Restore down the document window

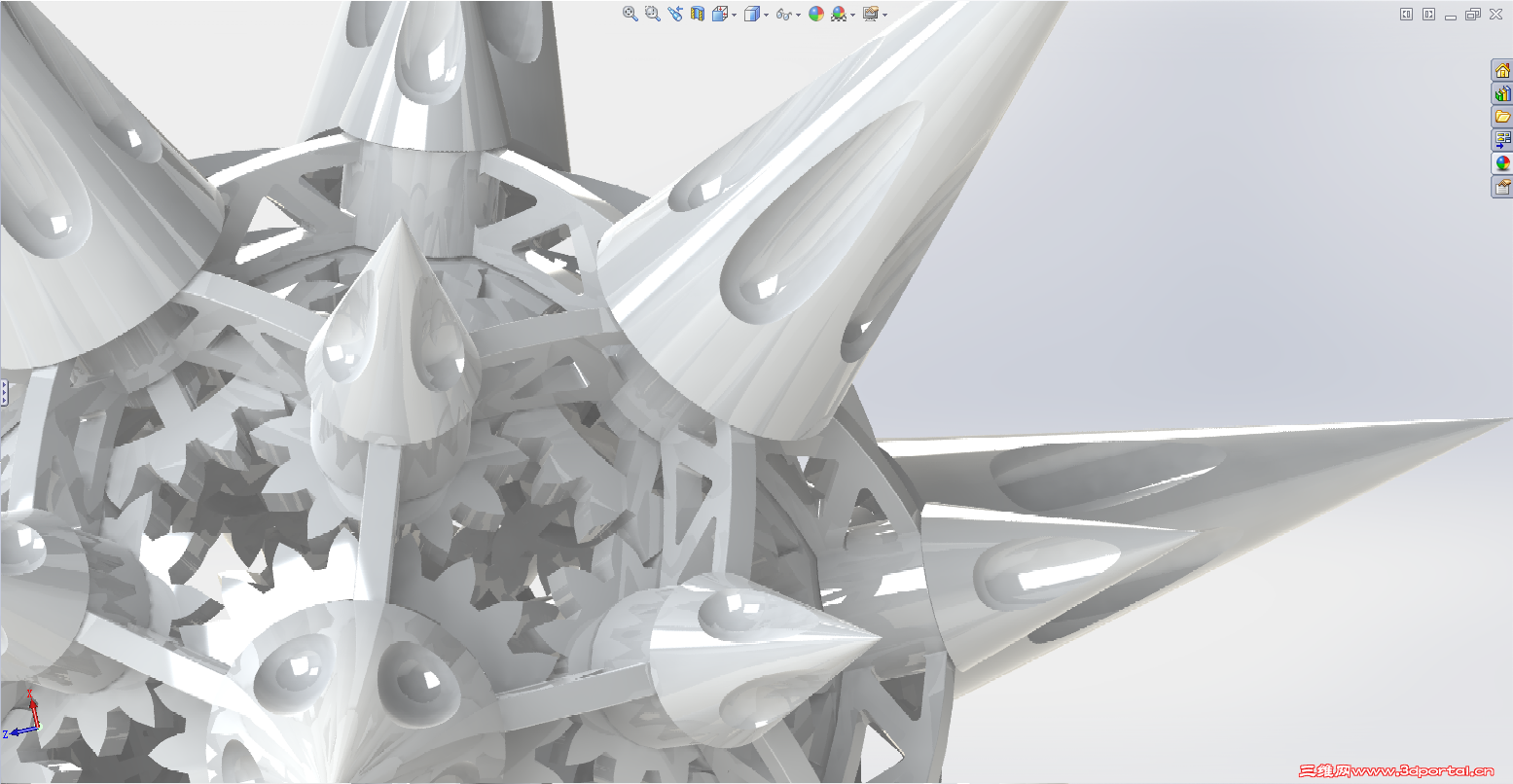[x=1473, y=14]
